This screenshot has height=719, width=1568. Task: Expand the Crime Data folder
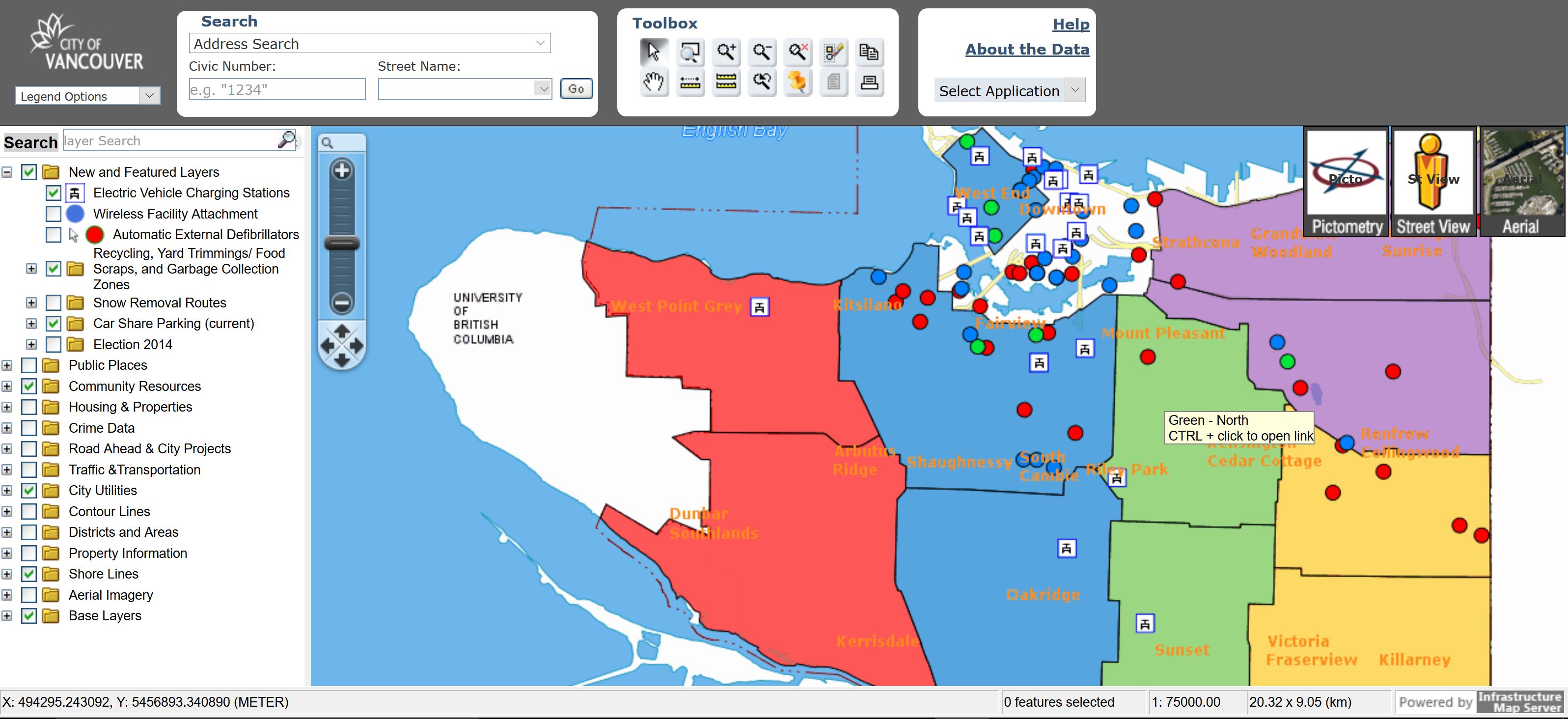point(7,428)
